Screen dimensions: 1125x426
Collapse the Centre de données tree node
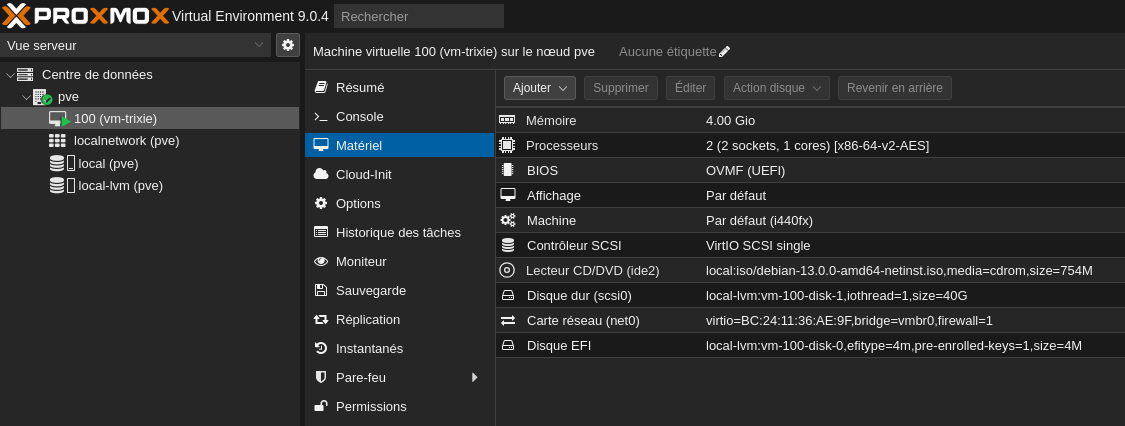pyautogui.click(x=9, y=75)
